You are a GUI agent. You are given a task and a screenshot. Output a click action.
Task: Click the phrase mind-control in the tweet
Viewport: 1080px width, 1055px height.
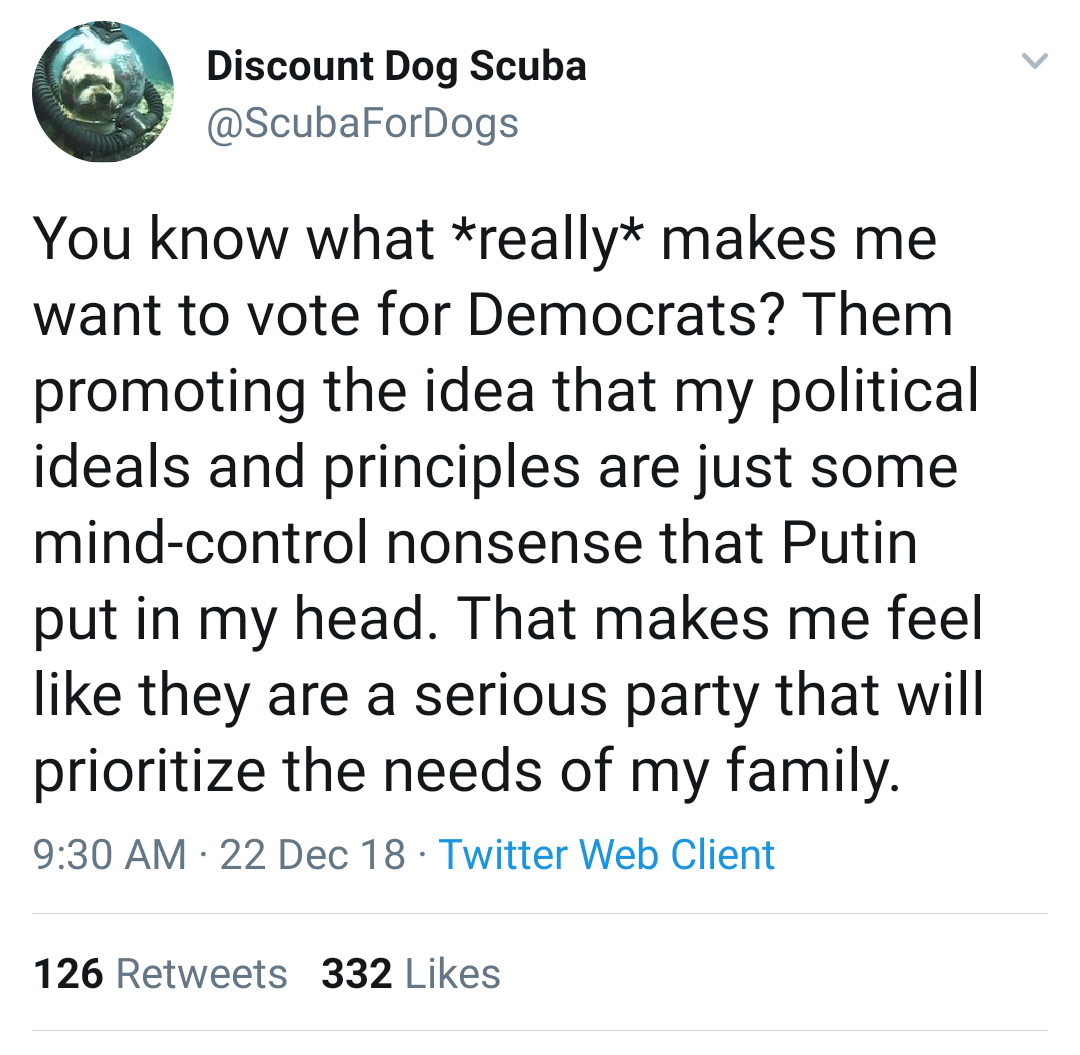(200, 543)
